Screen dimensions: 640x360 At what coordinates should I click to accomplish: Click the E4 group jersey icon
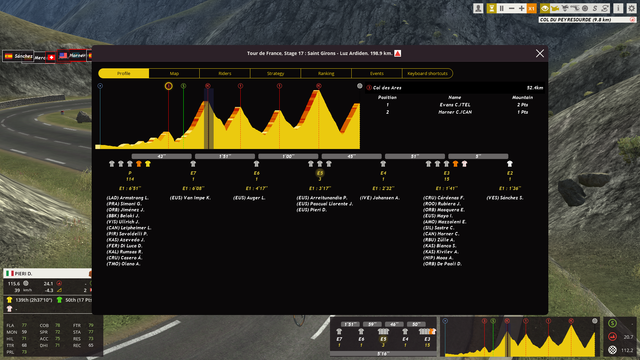[383, 164]
